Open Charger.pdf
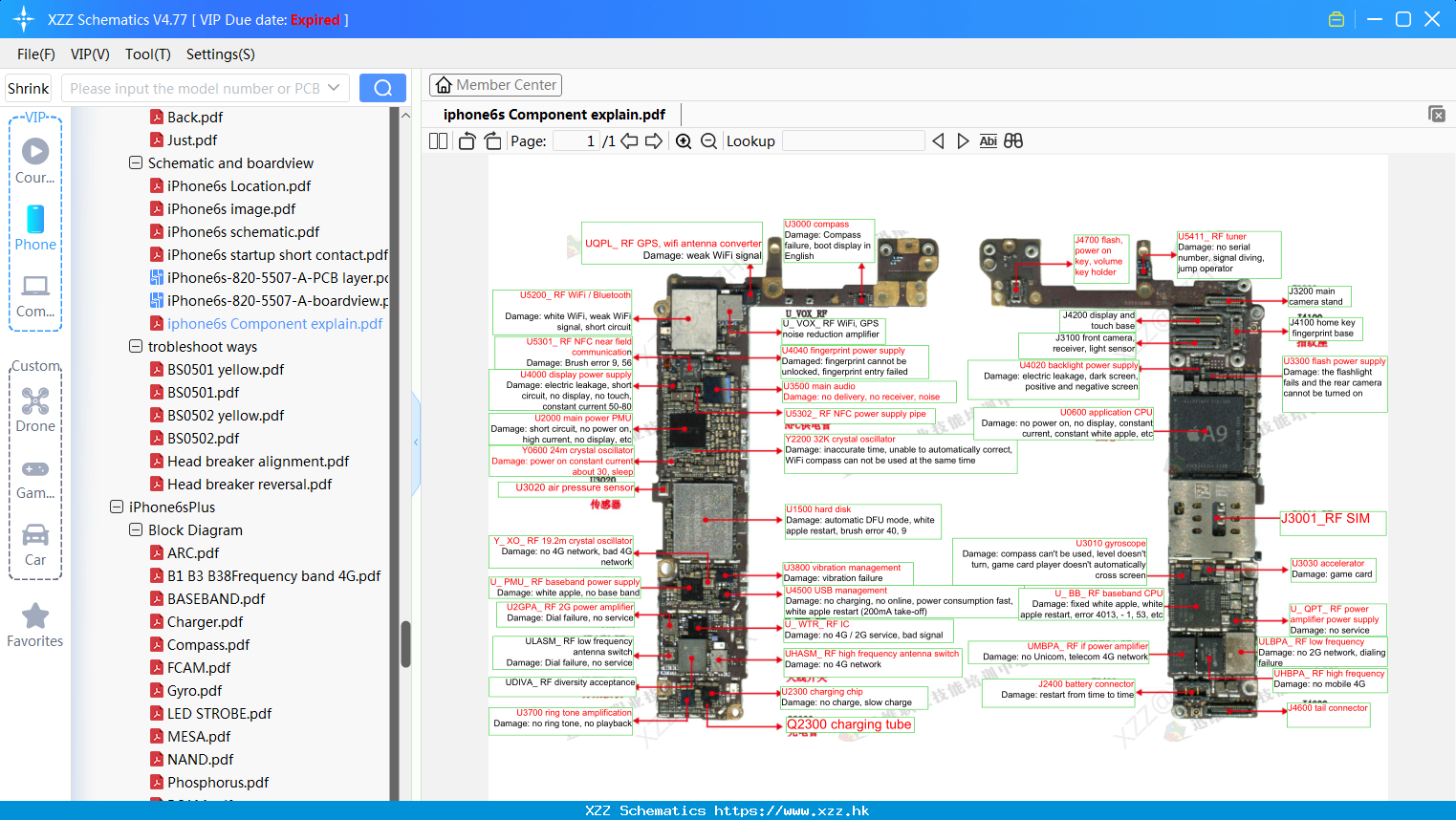This screenshot has height=820, width=1456. [206, 621]
